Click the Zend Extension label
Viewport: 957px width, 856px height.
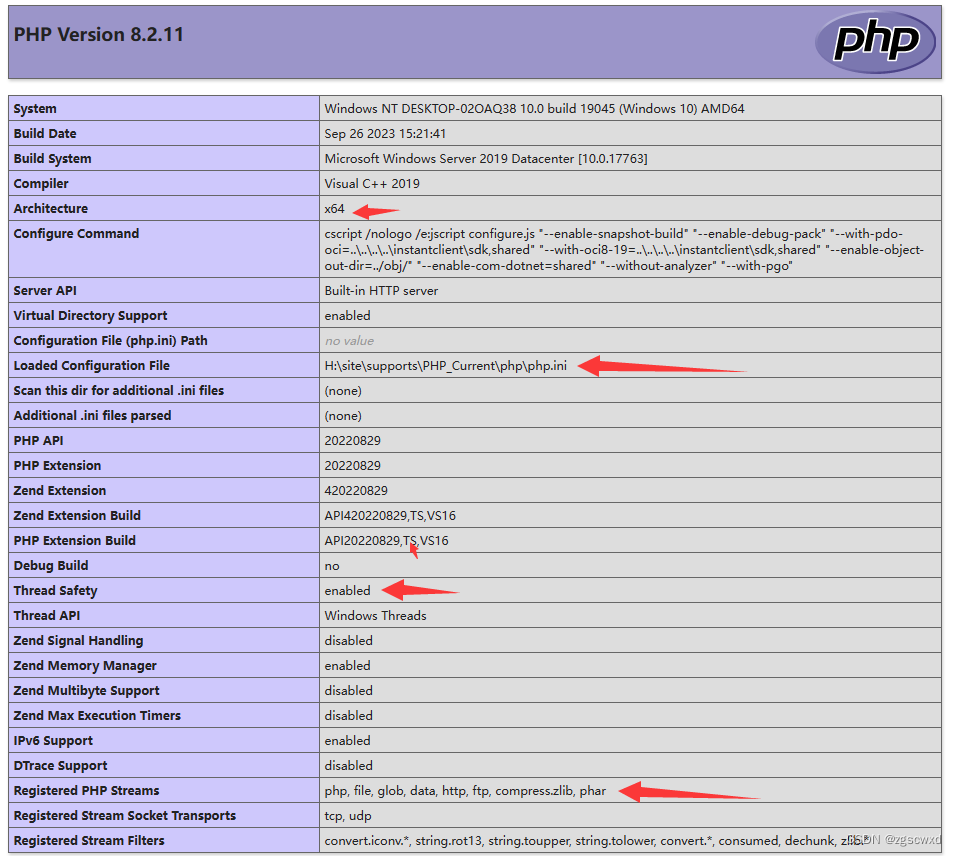tap(60, 491)
